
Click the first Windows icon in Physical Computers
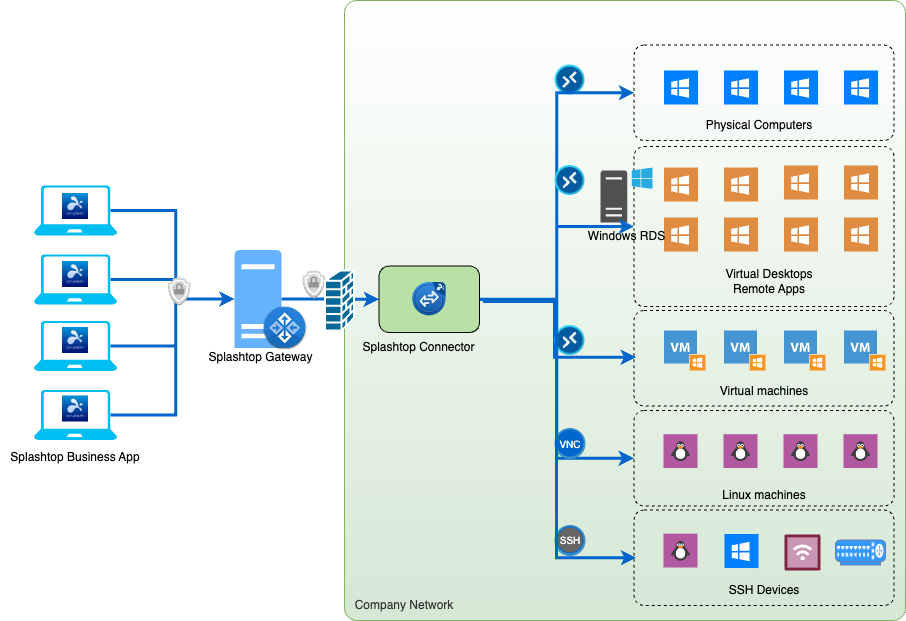pyautogui.click(x=681, y=87)
